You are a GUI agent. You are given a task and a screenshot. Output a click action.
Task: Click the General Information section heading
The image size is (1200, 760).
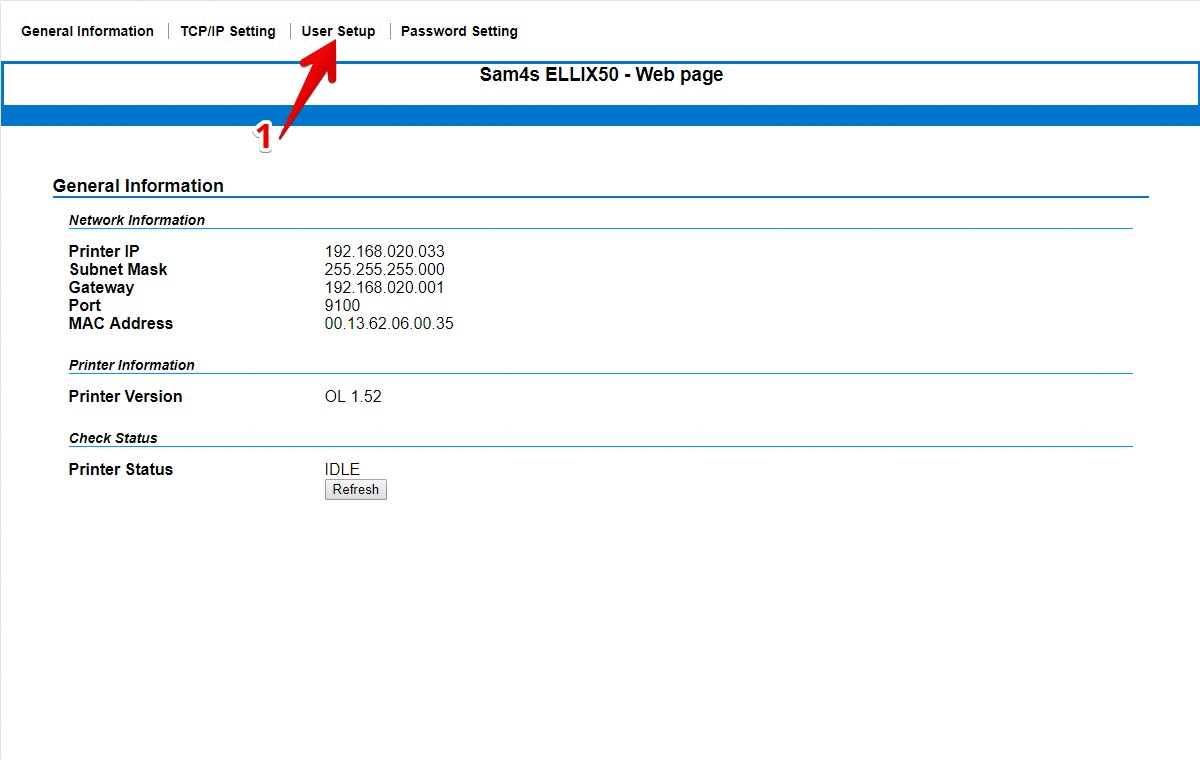(138, 186)
